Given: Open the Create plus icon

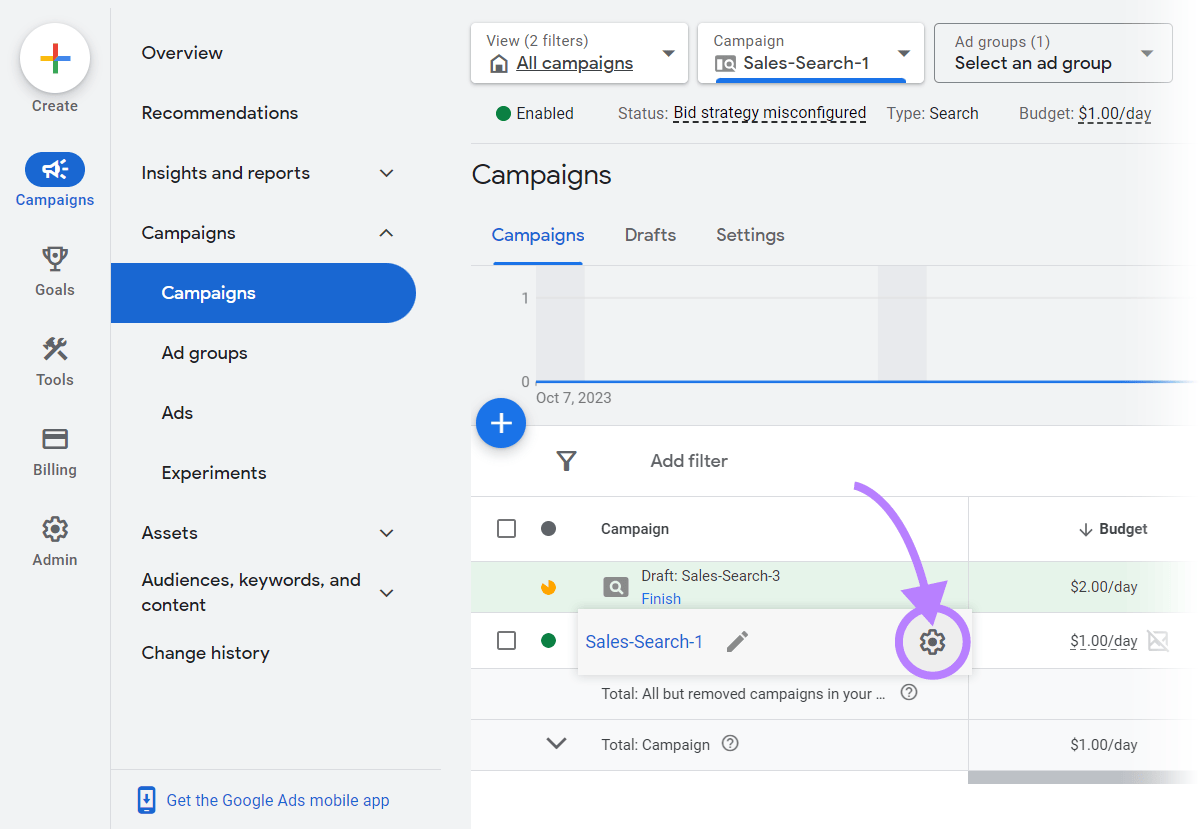Looking at the screenshot, I should (55, 59).
